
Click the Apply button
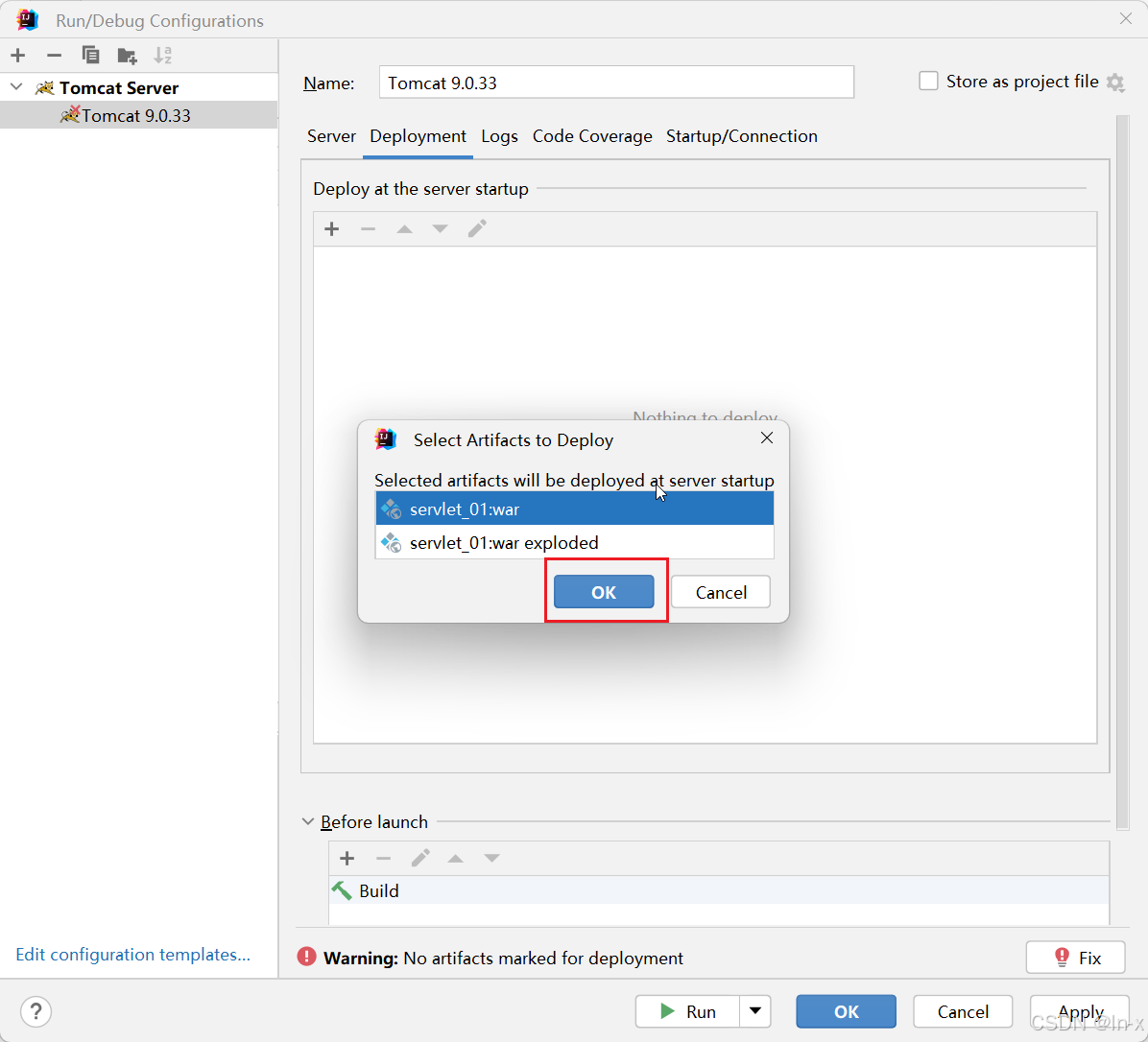click(x=1080, y=1011)
